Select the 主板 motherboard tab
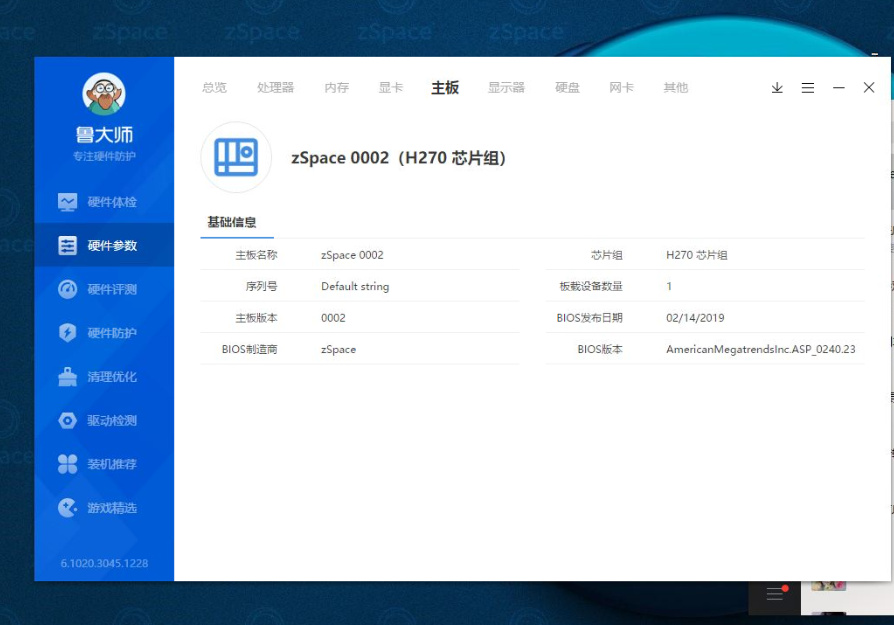The width and height of the screenshot is (894, 625). click(445, 88)
